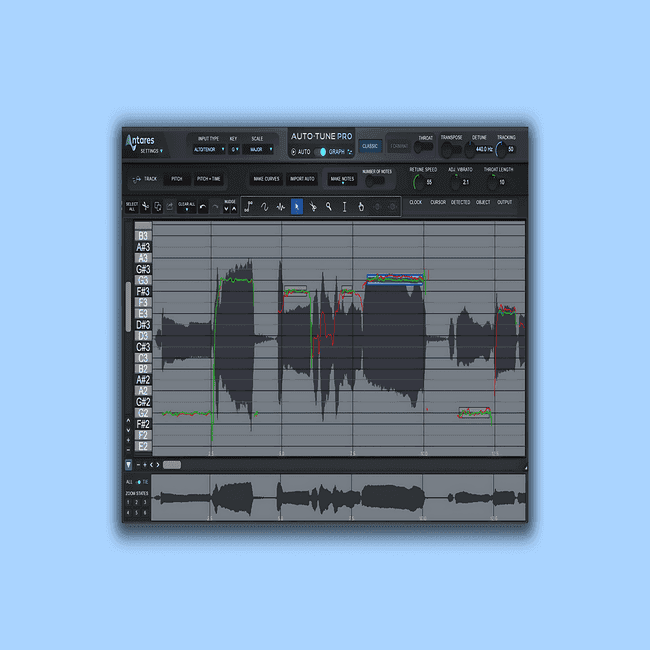Select the Magnifying glass zoom tool

pos(329,206)
